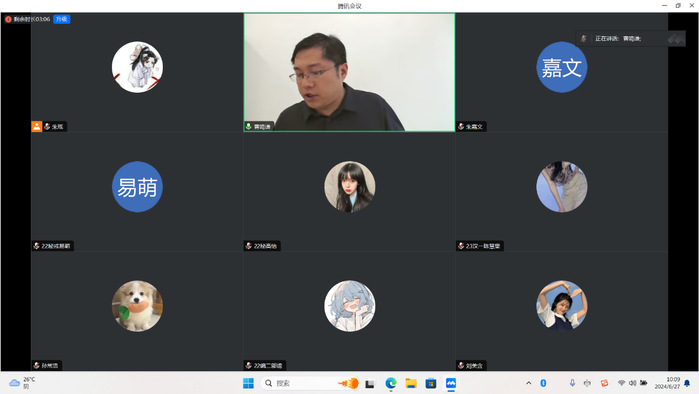Viewport: 699px width, 394px height.
Task: Click the Tencent Meeting logo in the speaking bar
Action: [676, 39]
